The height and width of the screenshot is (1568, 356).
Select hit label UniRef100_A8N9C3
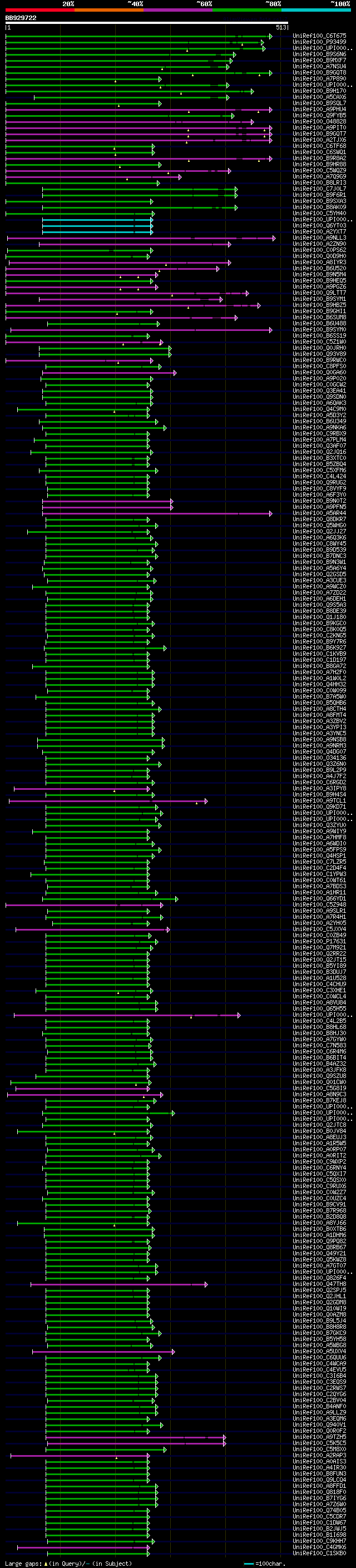319,1095
